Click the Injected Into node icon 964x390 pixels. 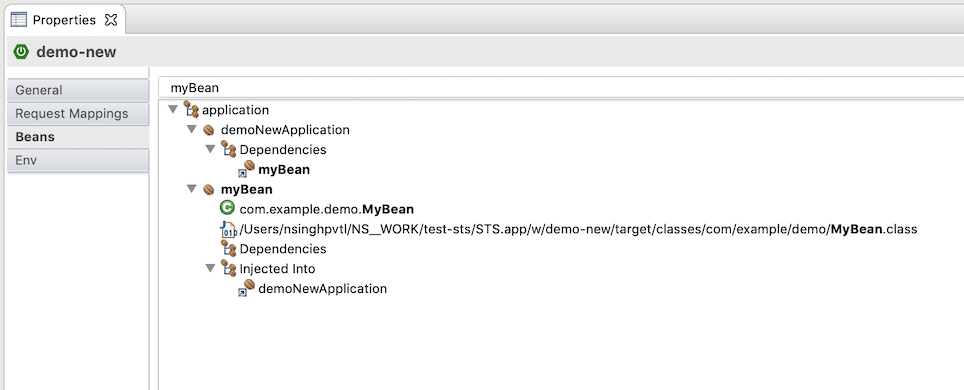pos(229,268)
